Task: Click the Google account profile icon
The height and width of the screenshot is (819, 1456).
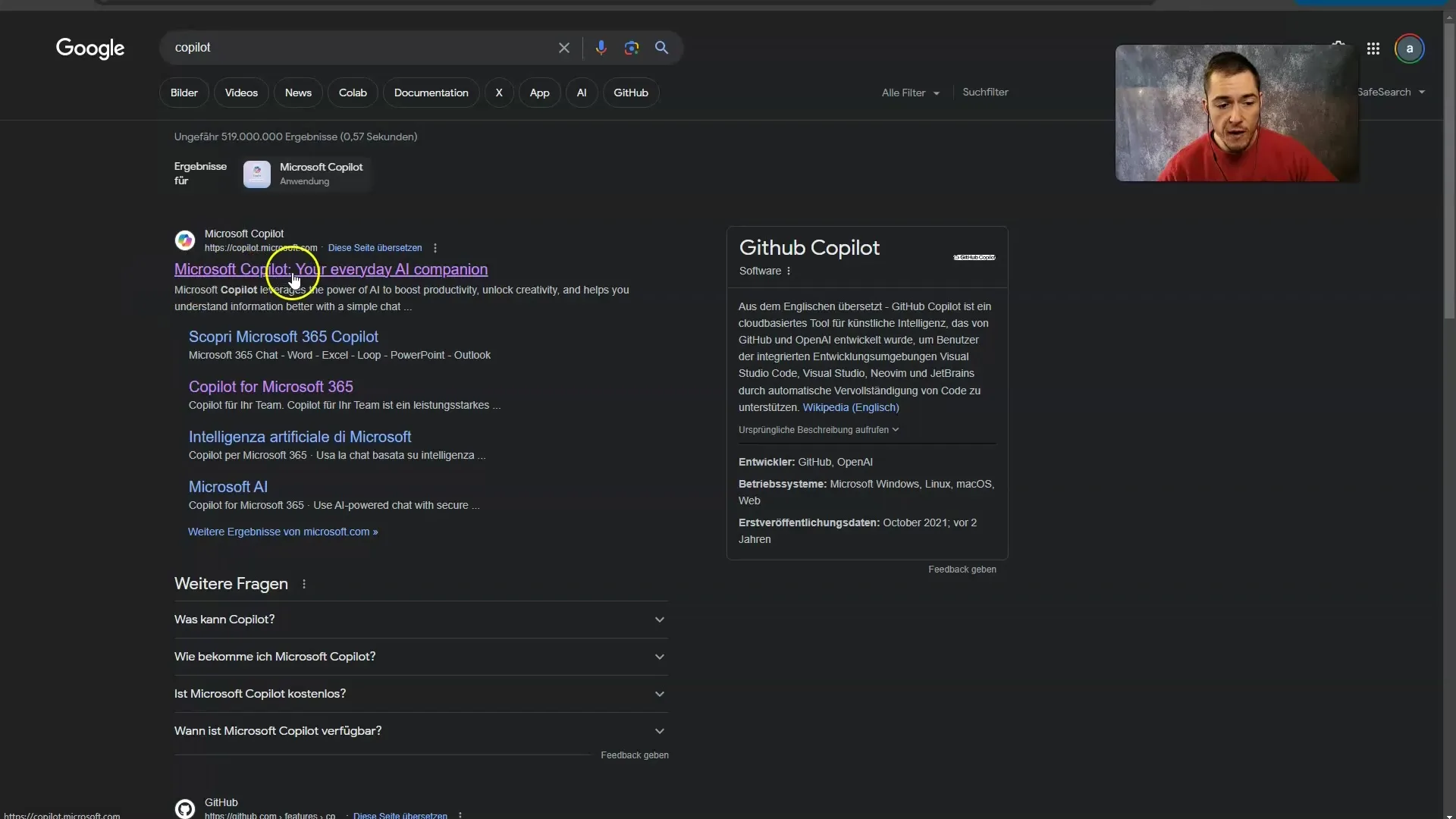Action: point(1410,47)
